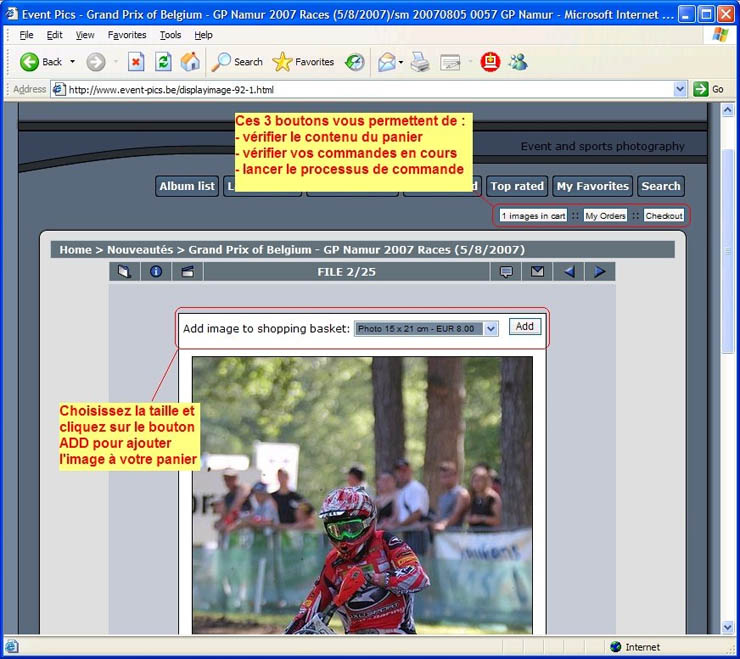
Task: Open the photo size dropdown
Action: pos(490,329)
